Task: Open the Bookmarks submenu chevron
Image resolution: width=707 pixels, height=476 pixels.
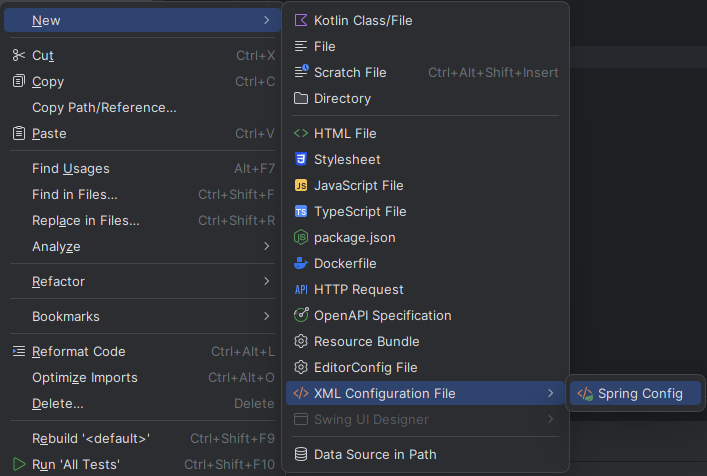Action: coord(266,316)
